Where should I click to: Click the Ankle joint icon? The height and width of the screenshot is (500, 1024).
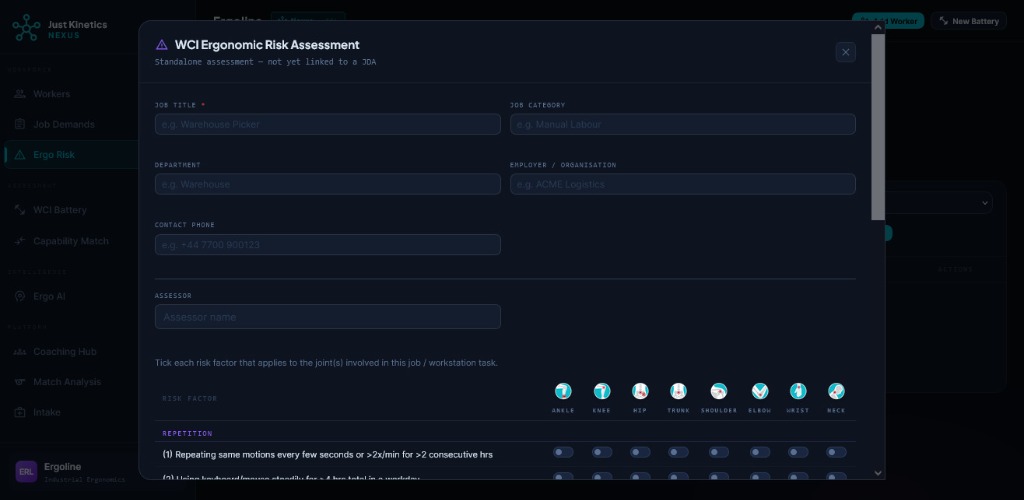point(563,391)
